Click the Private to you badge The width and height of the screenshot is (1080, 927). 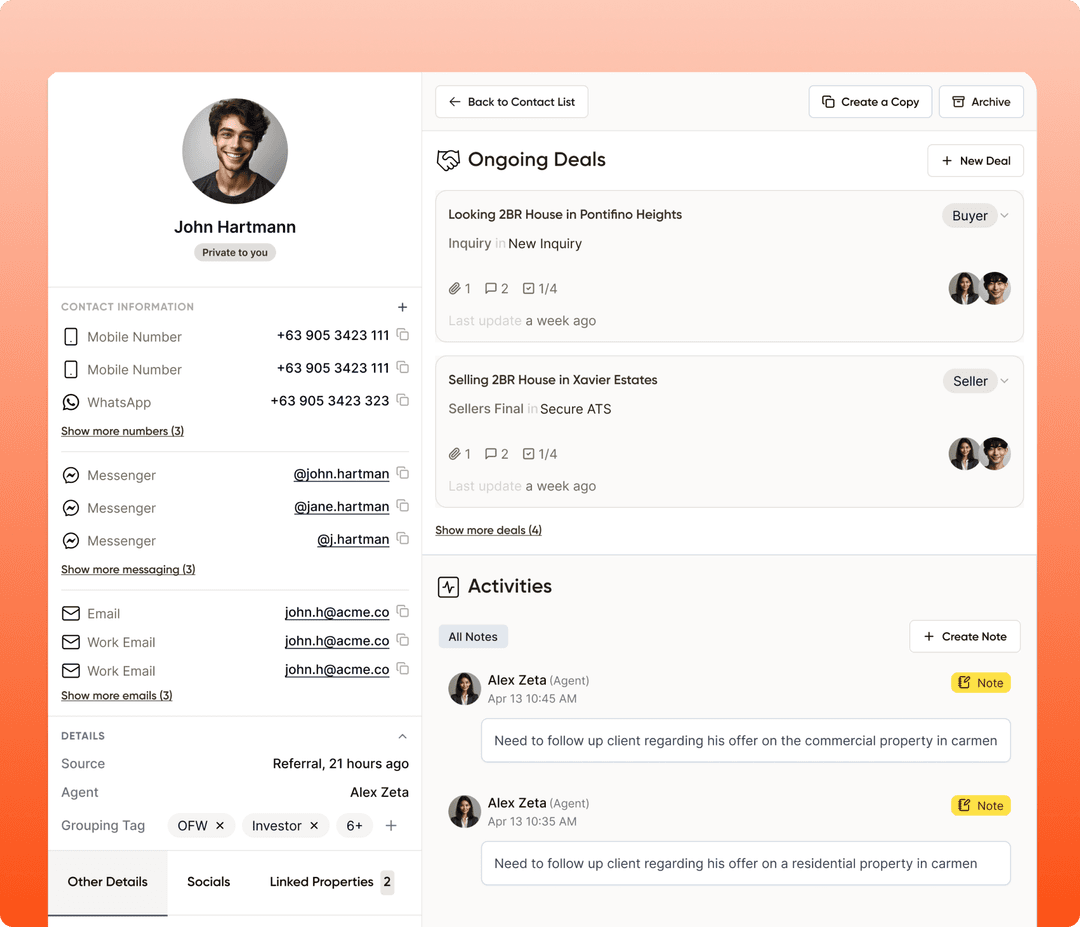235,253
